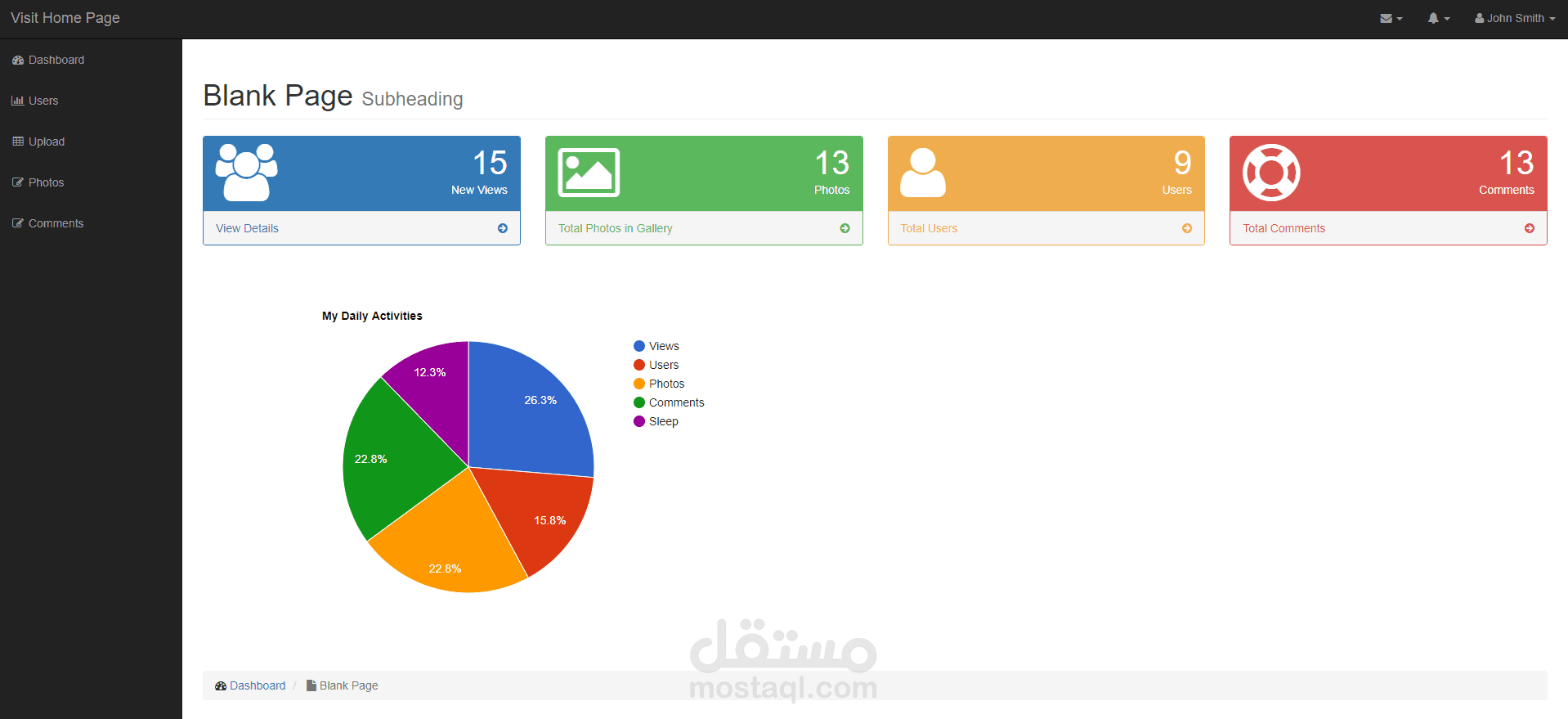Click the Comments legend label
Viewport: 1568px width, 719px height.
(x=677, y=402)
